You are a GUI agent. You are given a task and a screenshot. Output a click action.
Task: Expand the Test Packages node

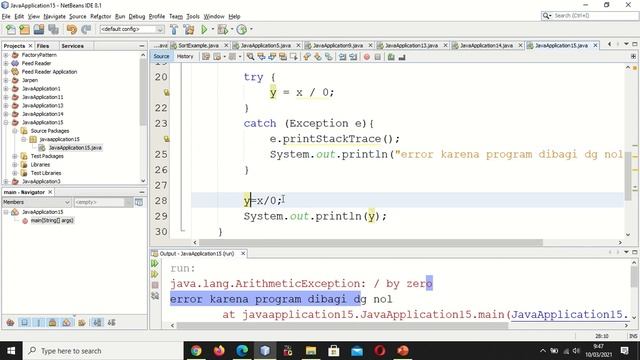point(15,156)
